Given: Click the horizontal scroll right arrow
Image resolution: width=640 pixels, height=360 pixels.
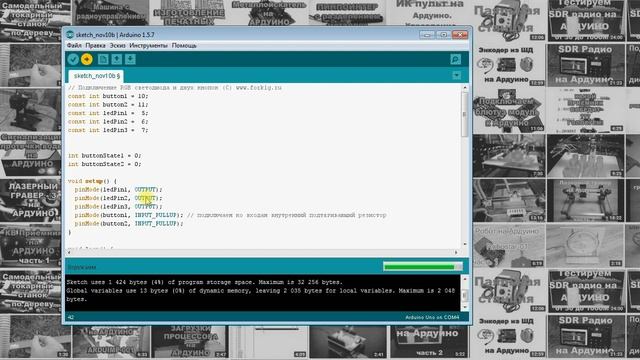Looking at the screenshot, I should [456, 252].
